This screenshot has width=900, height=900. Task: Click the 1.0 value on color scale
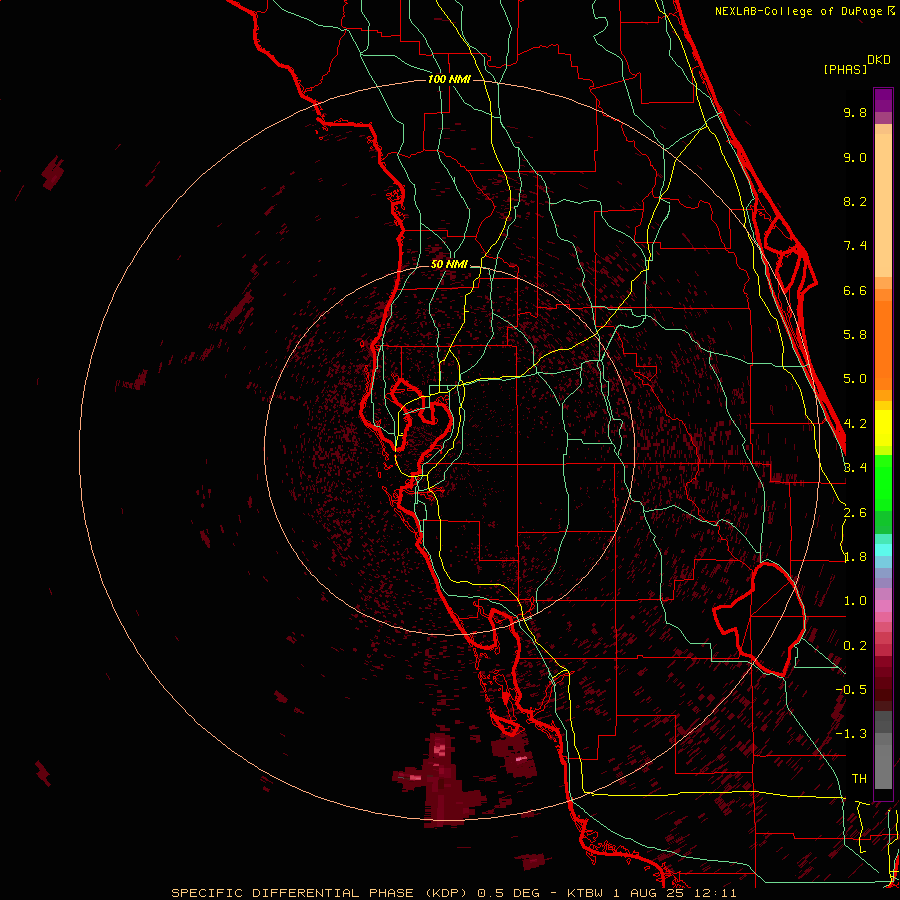[855, 601]
